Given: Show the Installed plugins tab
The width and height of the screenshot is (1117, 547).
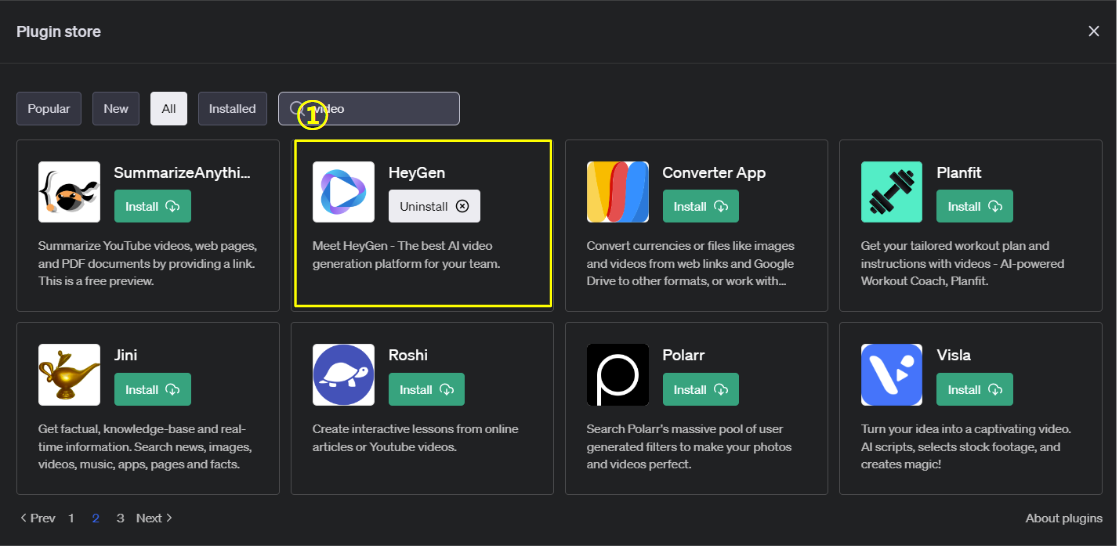Looking at the screenshot, I should 232,109.
